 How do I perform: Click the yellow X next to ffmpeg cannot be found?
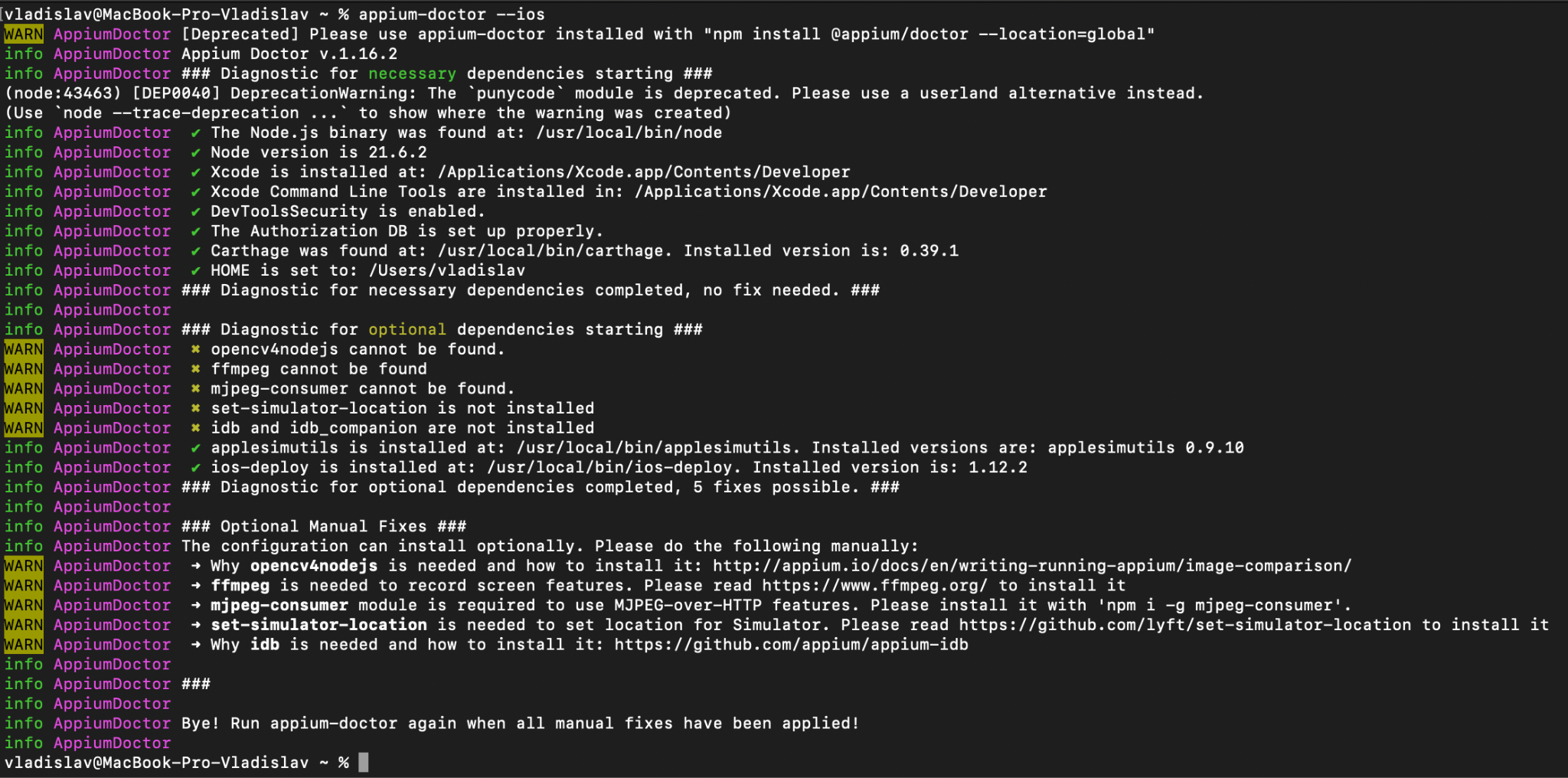point(196,370)
